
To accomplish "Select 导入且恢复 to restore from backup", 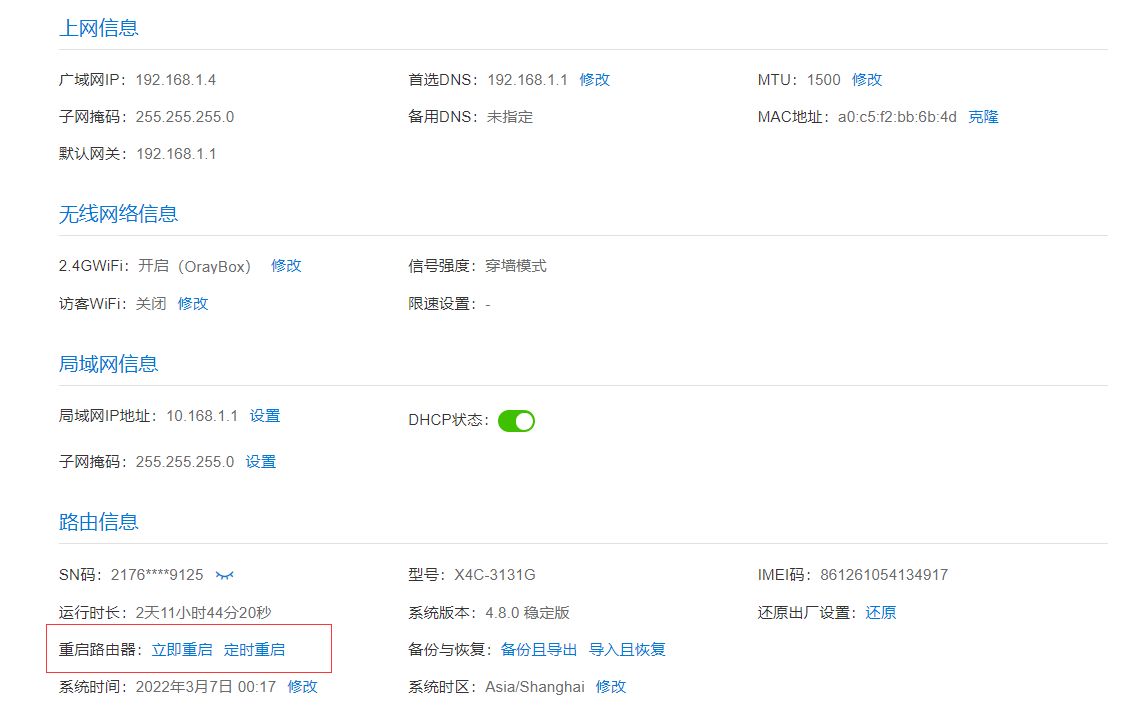I will tap(627, 650).
